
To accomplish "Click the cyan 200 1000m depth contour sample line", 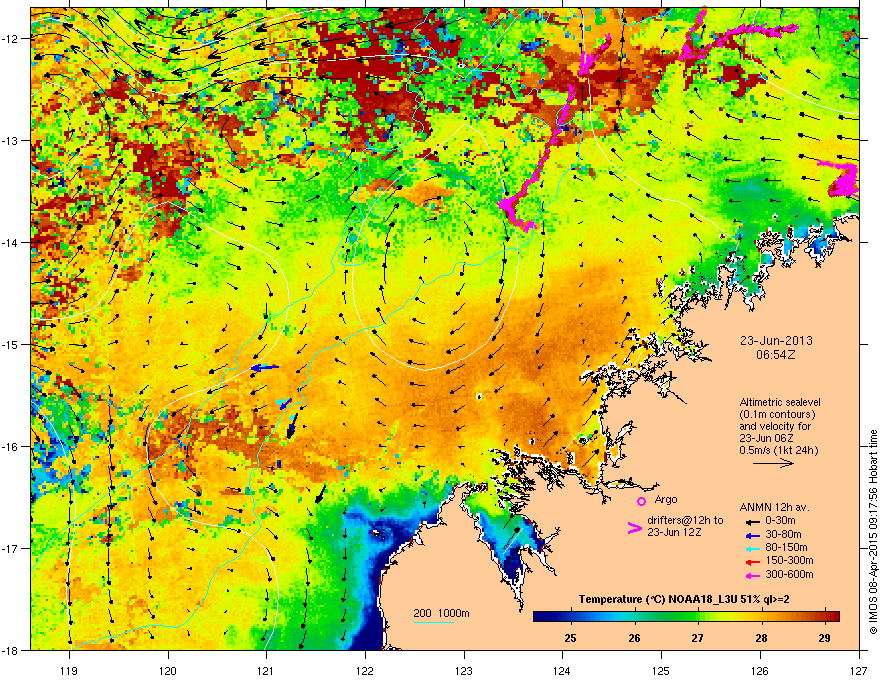I will tap(433, 622).
